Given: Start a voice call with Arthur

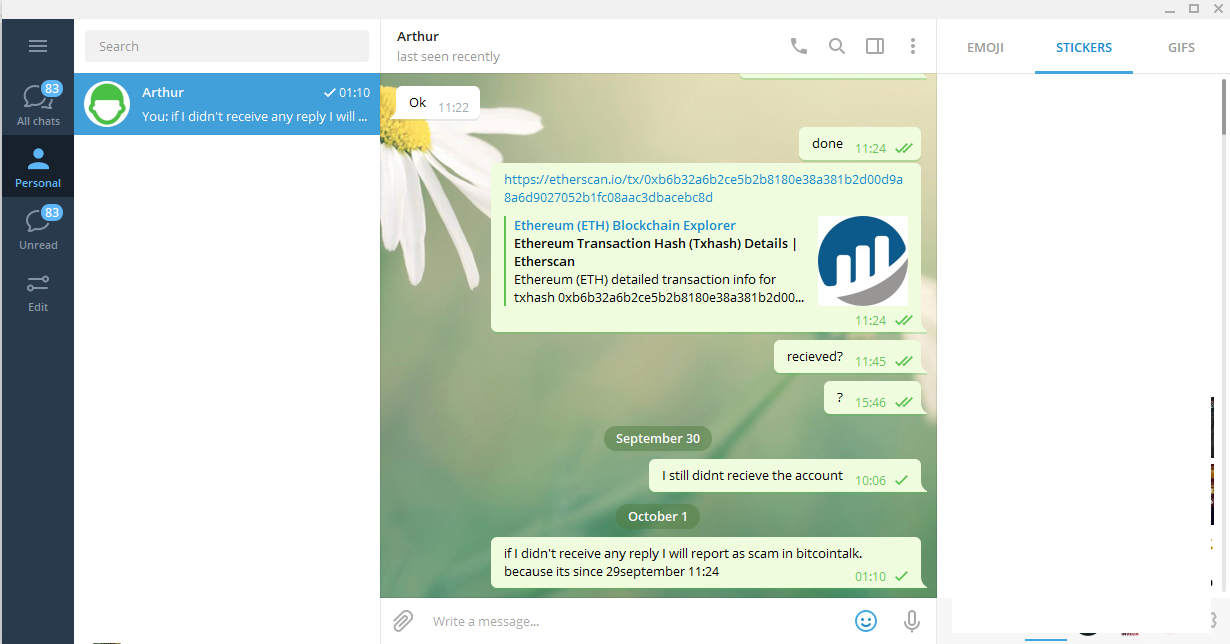Looking at the screenshot, I should click(x=798, y=46).
